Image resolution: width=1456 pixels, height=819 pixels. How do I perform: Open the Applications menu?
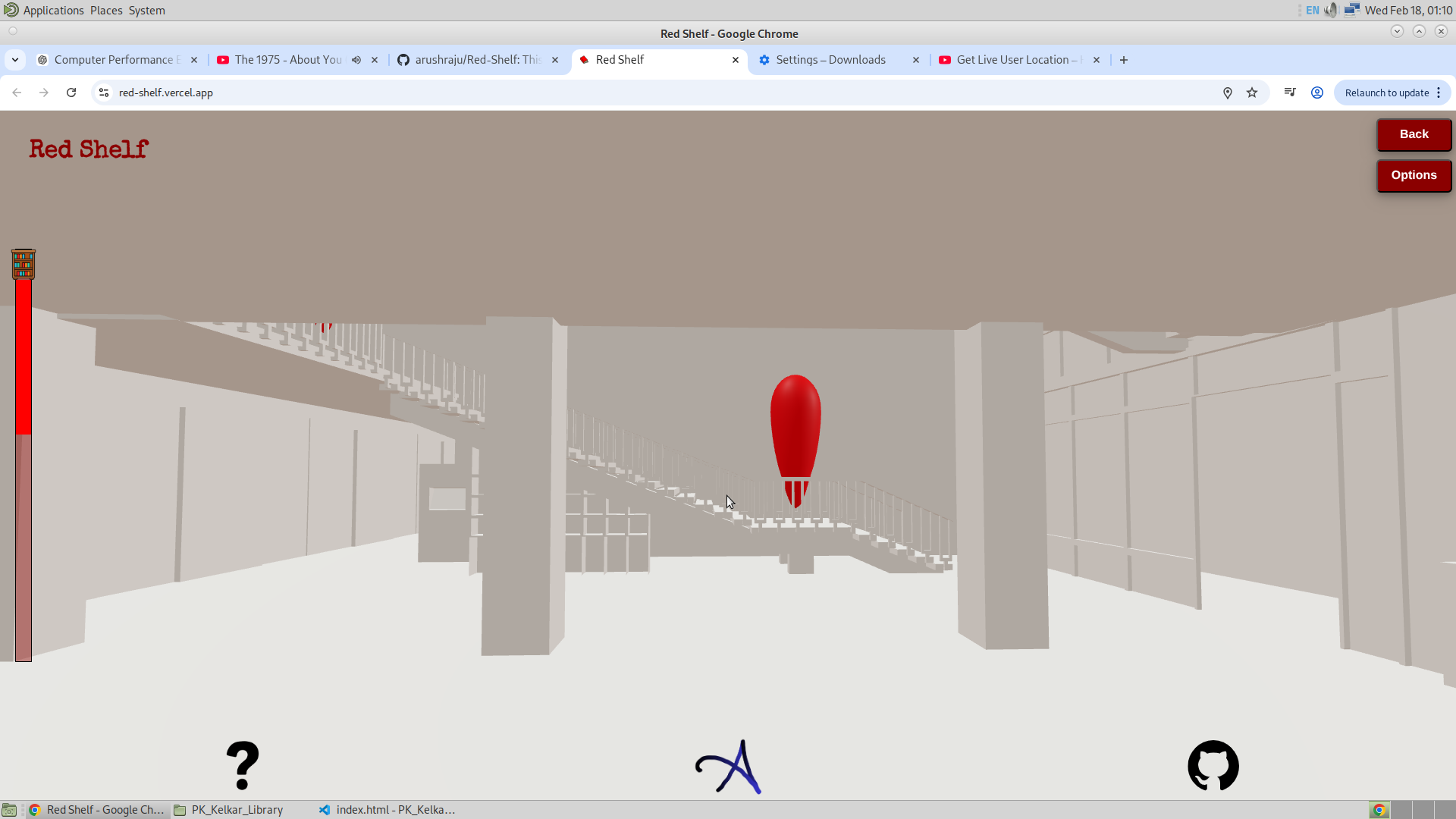point(53,10)
